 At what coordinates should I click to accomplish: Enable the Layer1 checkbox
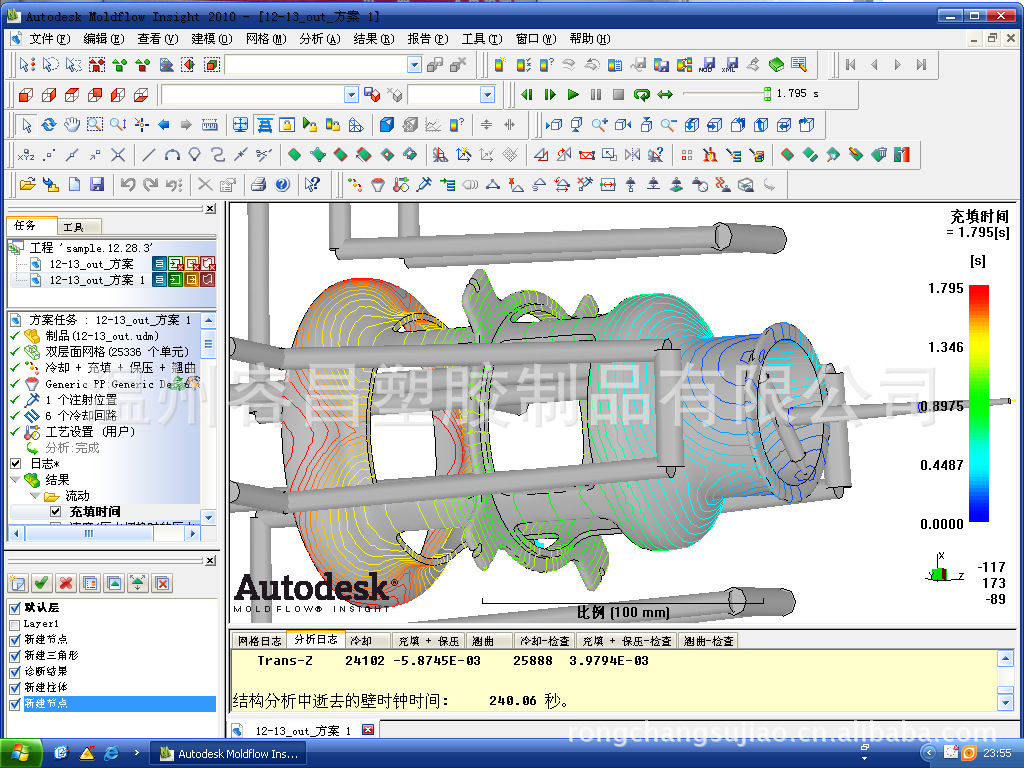15,624
